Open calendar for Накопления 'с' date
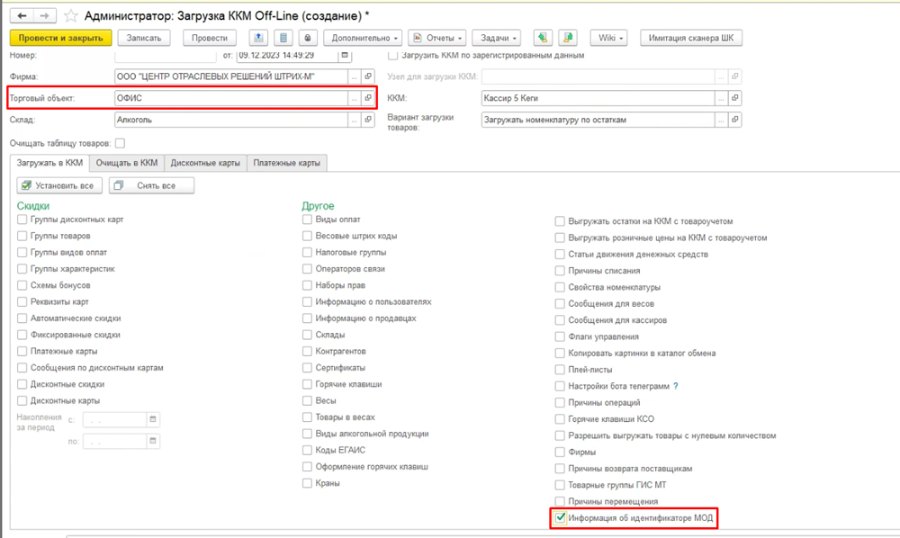 click(153, 420)
